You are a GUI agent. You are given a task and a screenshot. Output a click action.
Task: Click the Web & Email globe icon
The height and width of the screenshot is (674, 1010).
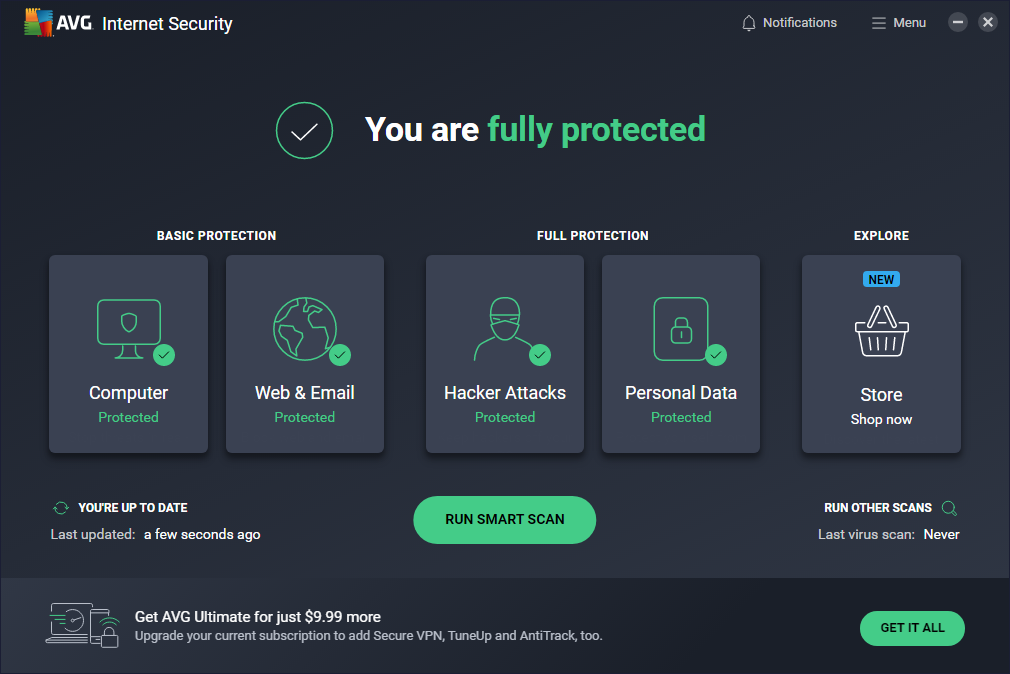click(304, 328)
